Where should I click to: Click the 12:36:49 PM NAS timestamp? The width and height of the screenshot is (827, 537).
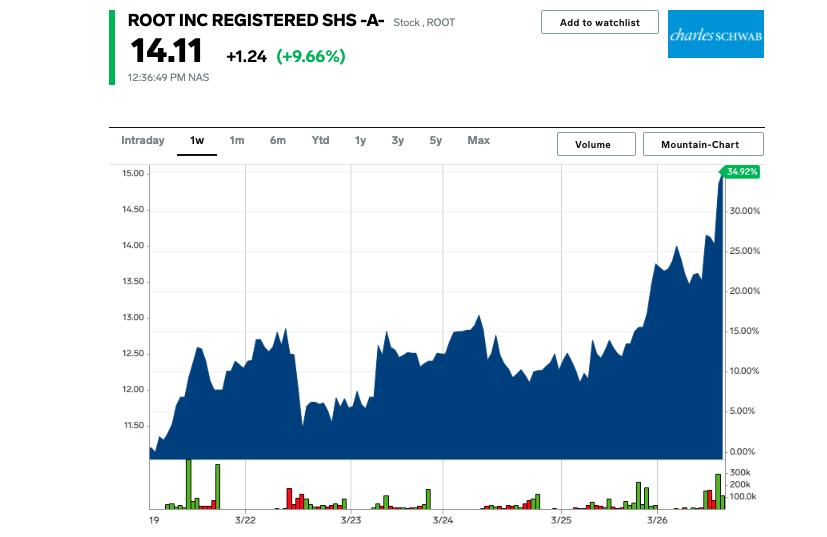pos(168,78)
